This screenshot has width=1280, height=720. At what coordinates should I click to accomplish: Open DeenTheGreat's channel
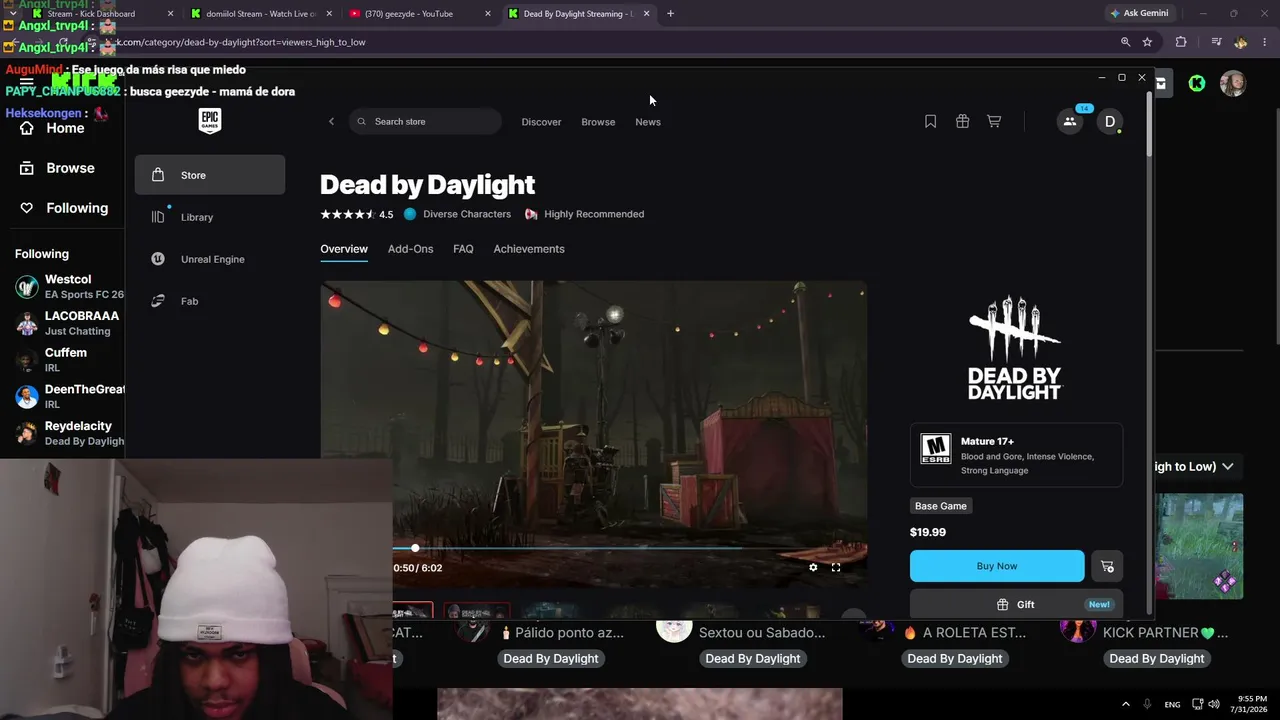(69, 396)
